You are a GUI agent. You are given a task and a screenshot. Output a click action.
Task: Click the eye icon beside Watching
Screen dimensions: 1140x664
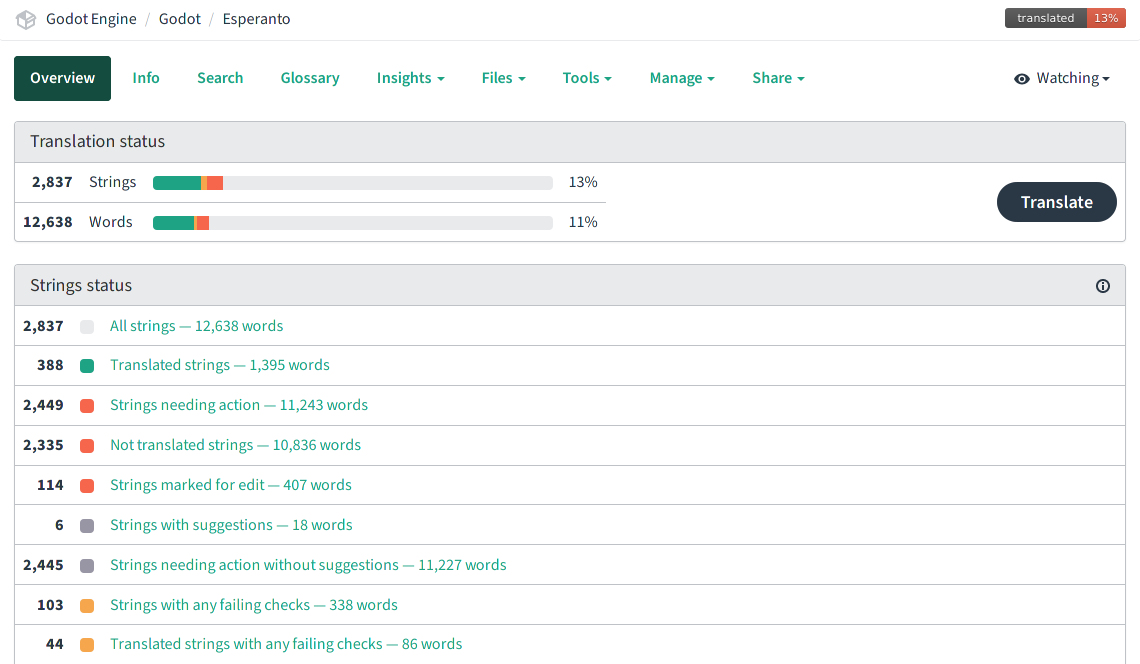tap(1022, 79)
